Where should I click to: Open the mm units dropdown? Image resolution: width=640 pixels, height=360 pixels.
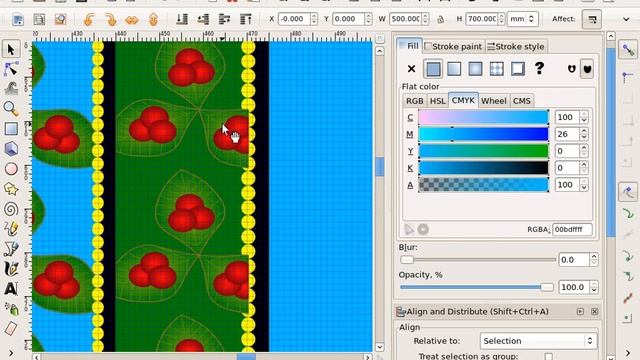pyautogui.click(x=522, y=19)
